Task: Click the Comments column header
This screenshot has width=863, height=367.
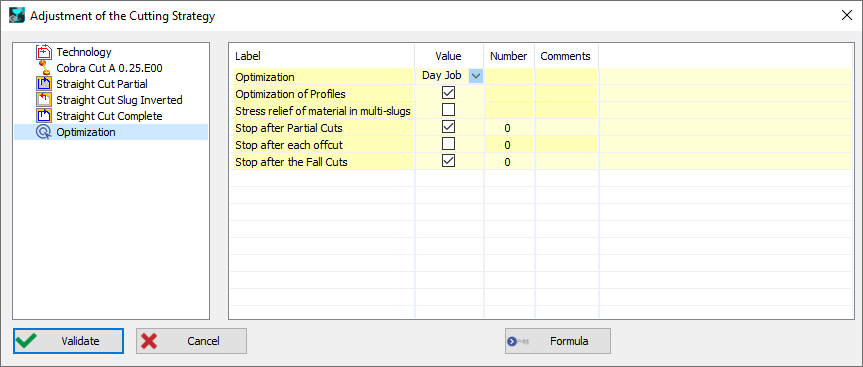Action: click(566, 56)
